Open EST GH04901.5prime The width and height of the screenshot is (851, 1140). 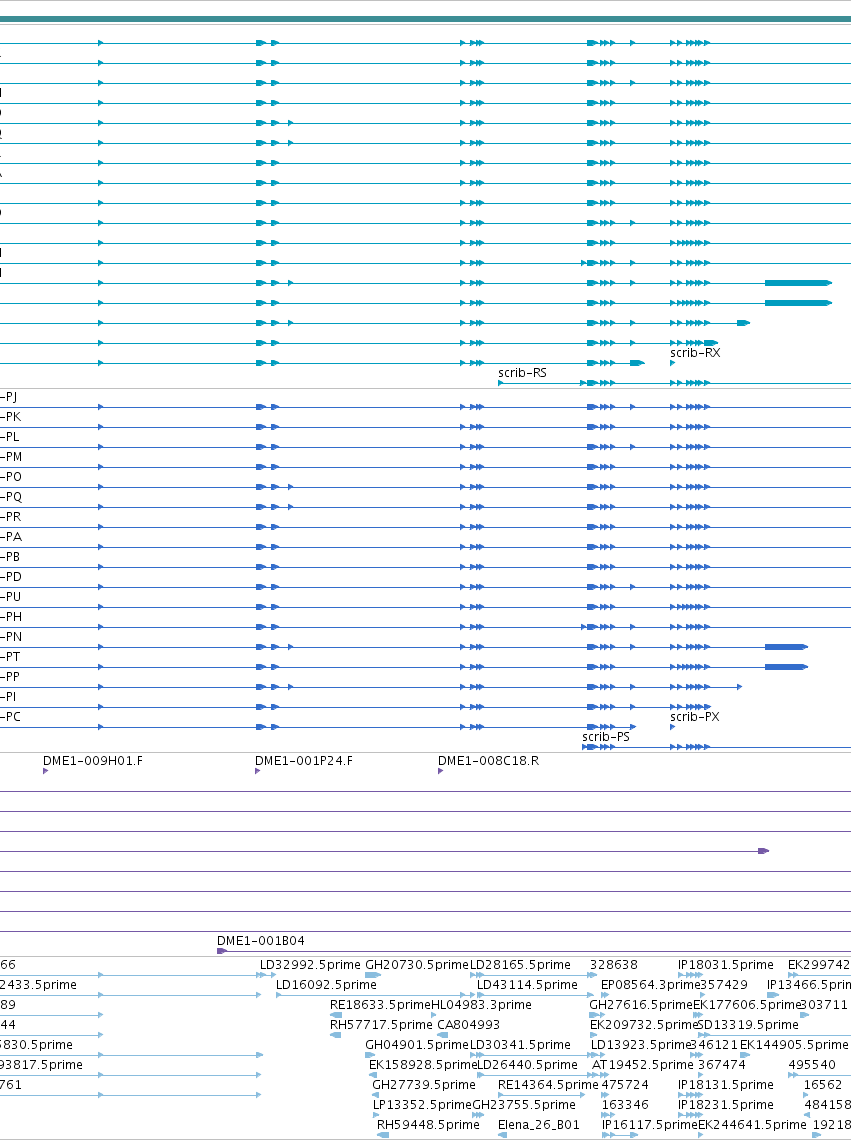click(417, 1045)
